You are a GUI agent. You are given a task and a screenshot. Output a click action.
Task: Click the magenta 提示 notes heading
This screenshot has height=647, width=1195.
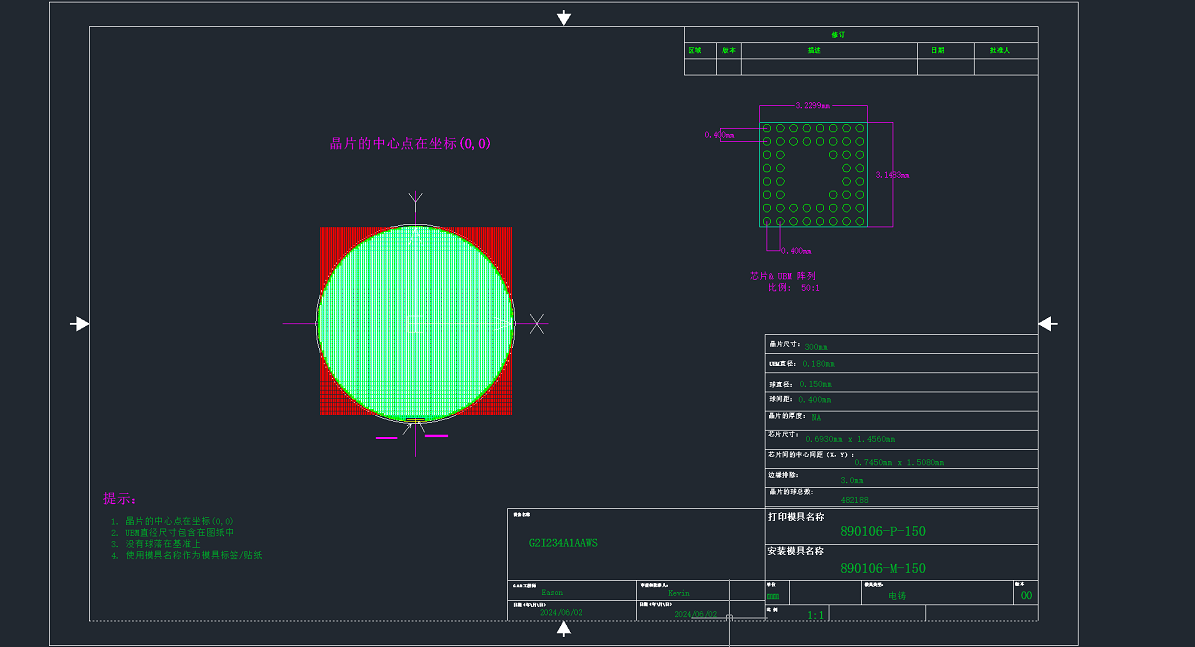click(119, 498)
